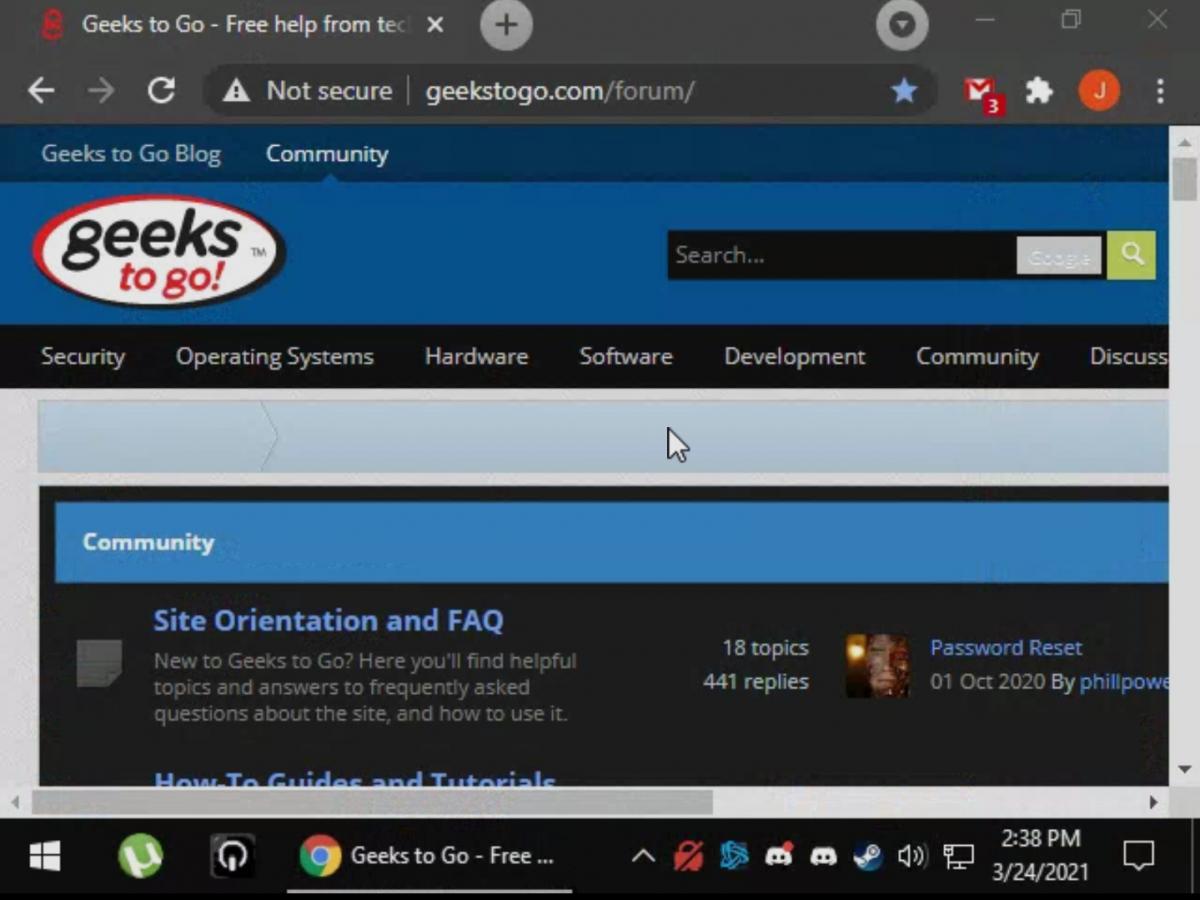Click the Not secure warning icon
The image size is (1200, 900).
(236, 91)
